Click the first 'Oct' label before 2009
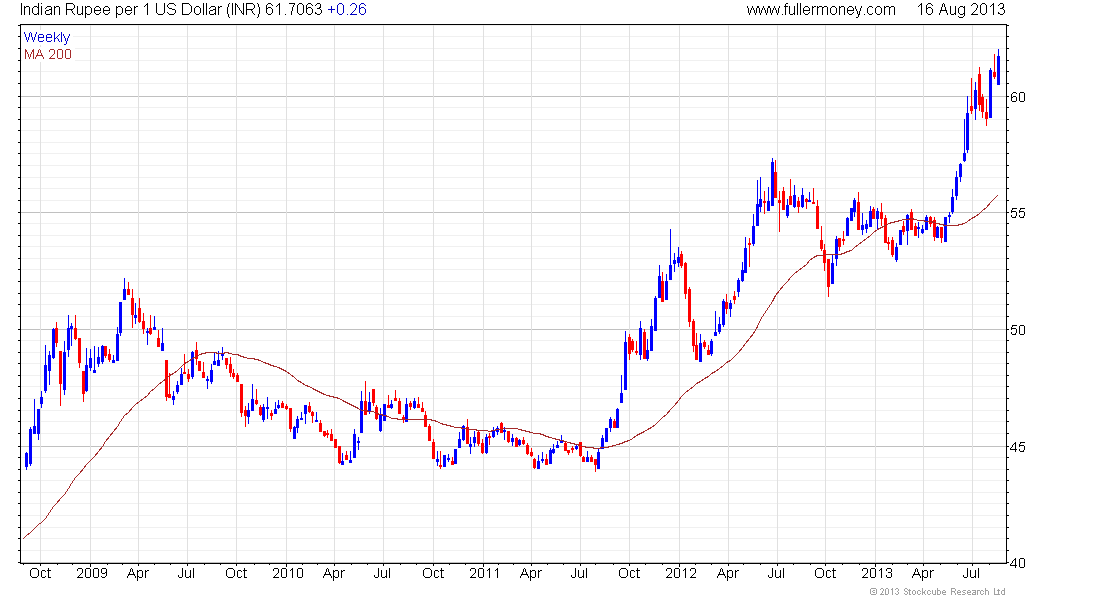Viewport: 1100px width, 600px height. point(40,573)
